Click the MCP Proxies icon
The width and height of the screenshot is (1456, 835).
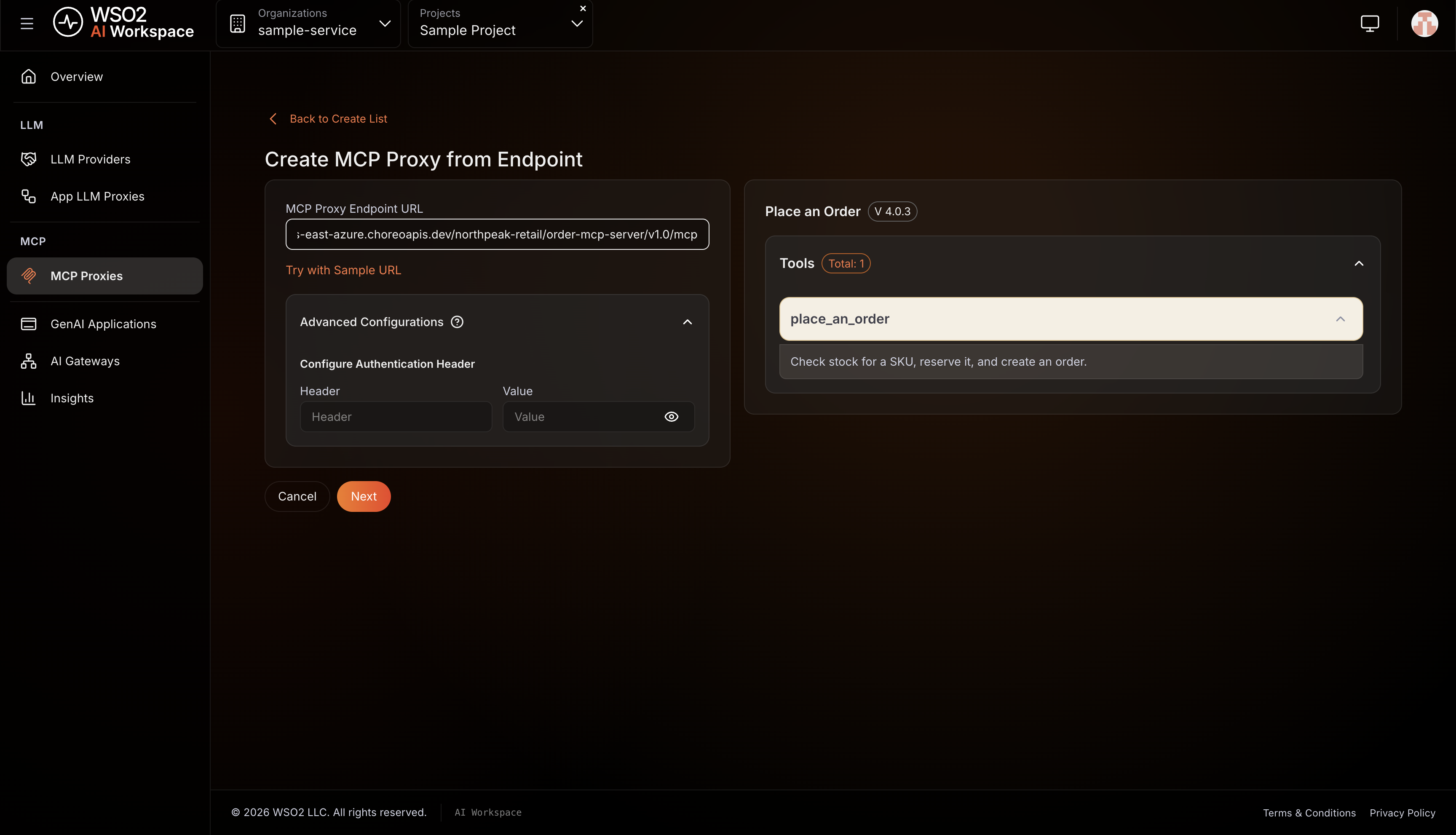click(x=29, y=276)
